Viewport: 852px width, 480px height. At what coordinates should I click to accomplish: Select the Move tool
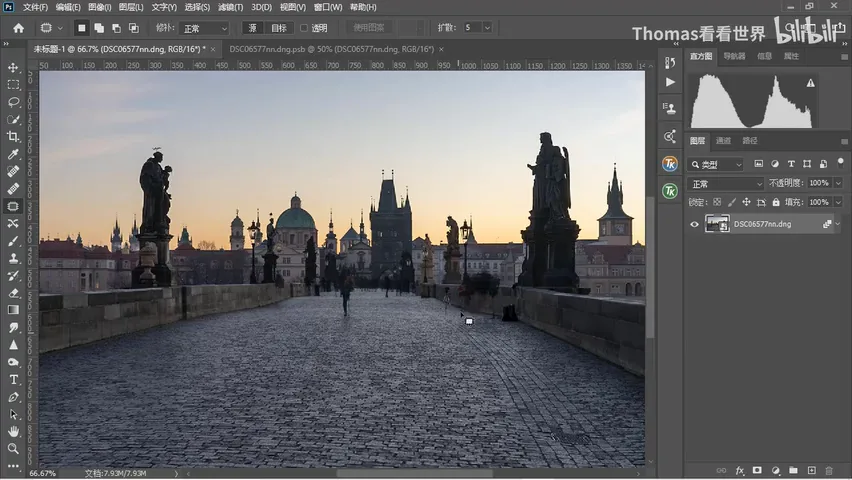coord(13,67)
